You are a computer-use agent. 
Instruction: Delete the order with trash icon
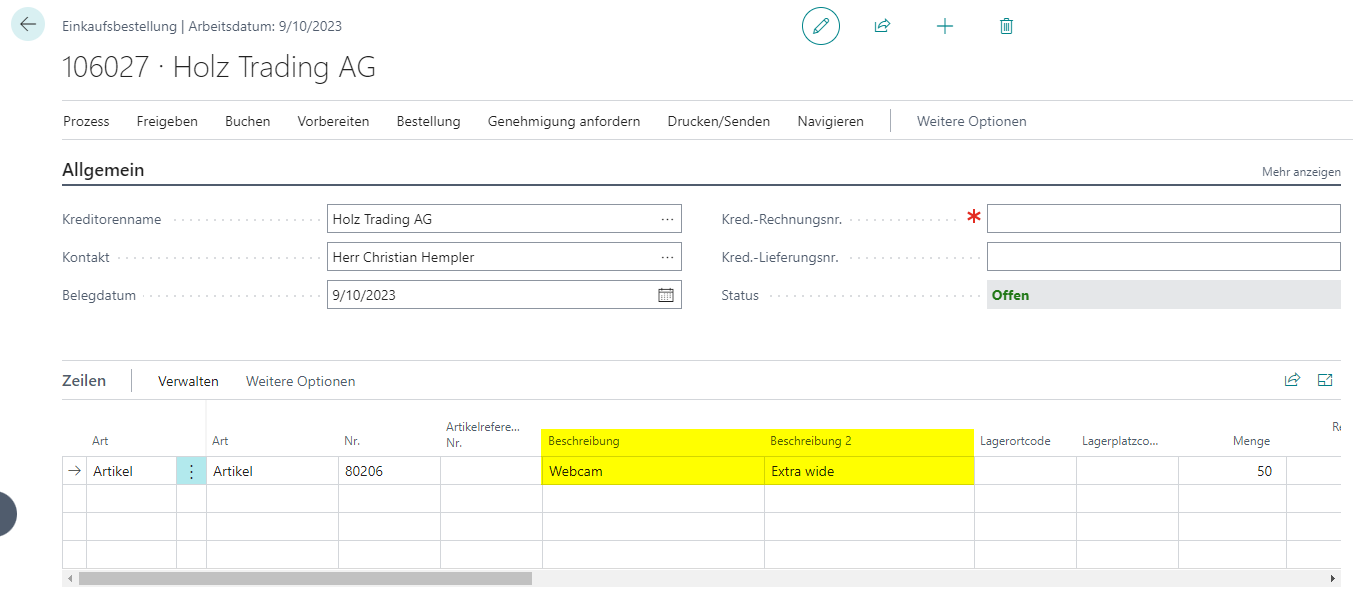click(1007, 27)
